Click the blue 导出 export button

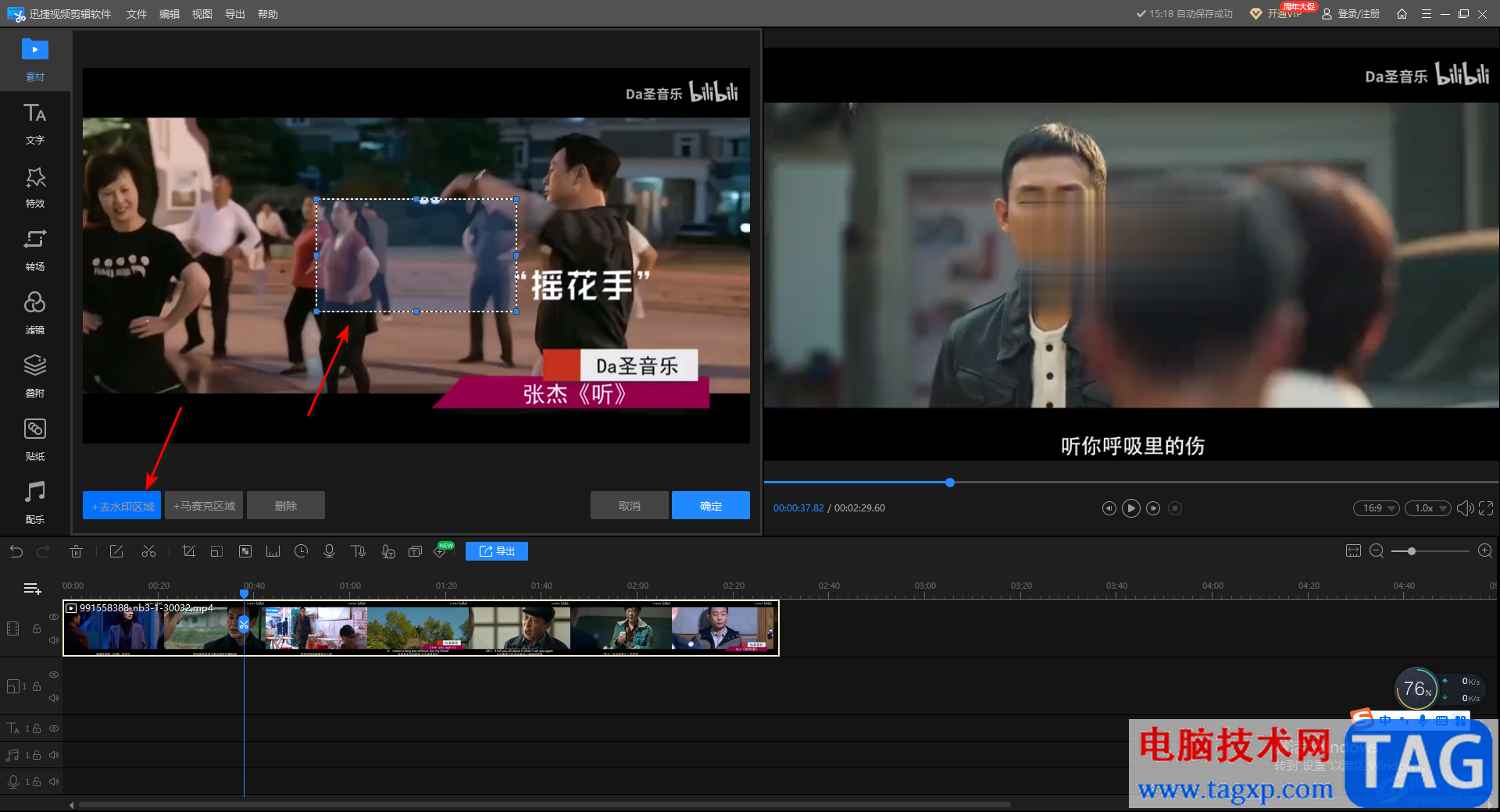[x=497, y=551]
